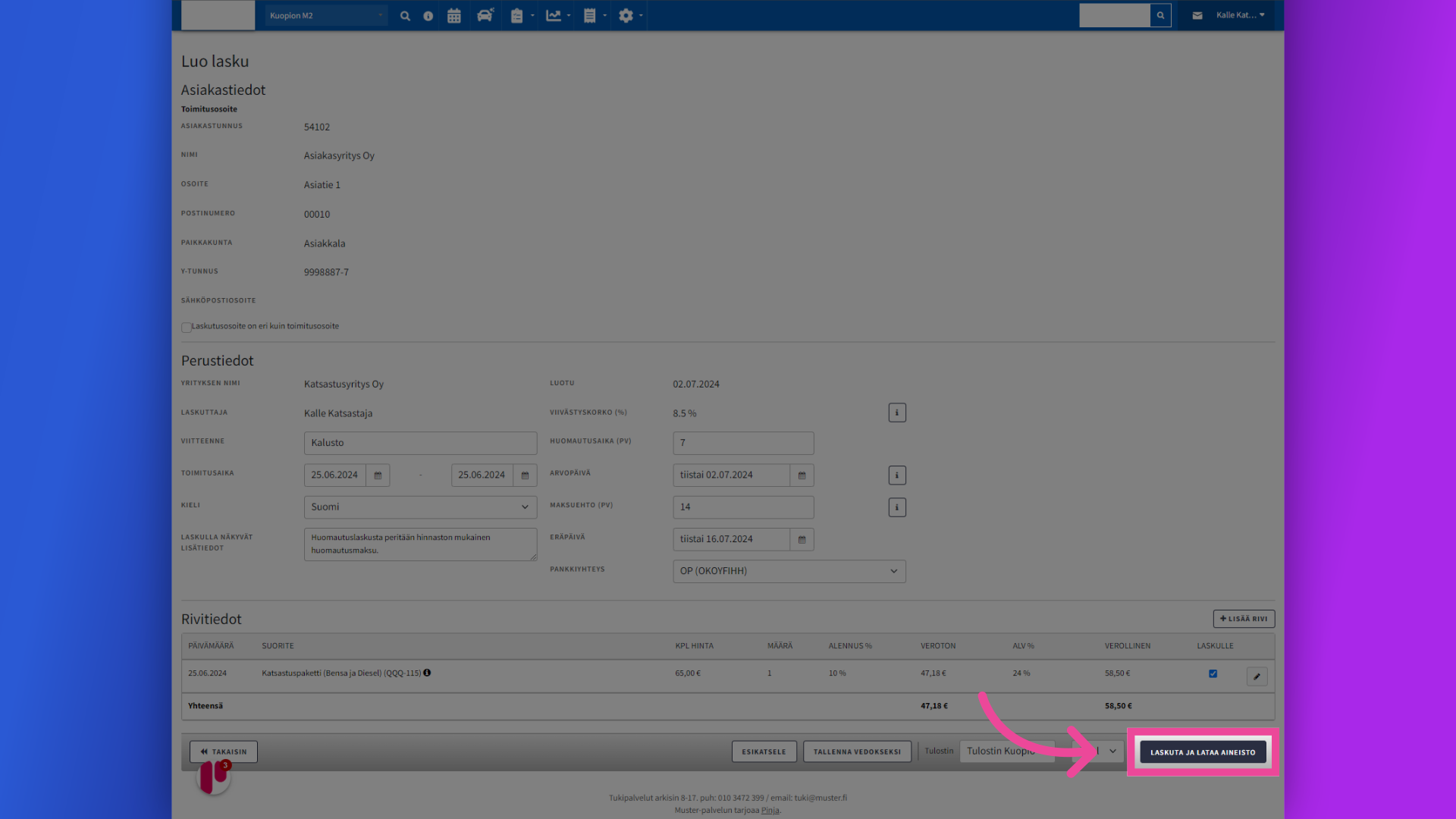Open calendar picker for Arvopäivä
The height and width of the screenshot is (819, 1456).
pyautogui.click(x=802, y=475)
